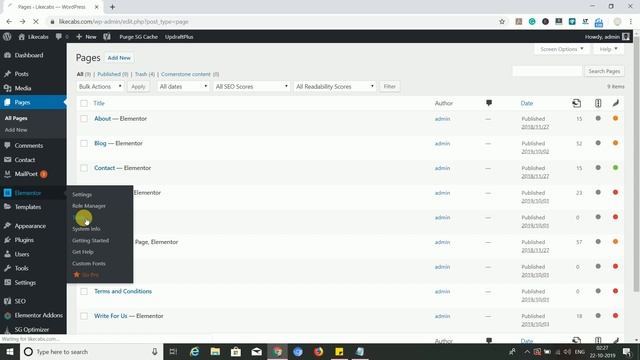Tick the checkbox for Terms and Conditions
This screenshot has height=360, width=640.
[x=84, y=291]
